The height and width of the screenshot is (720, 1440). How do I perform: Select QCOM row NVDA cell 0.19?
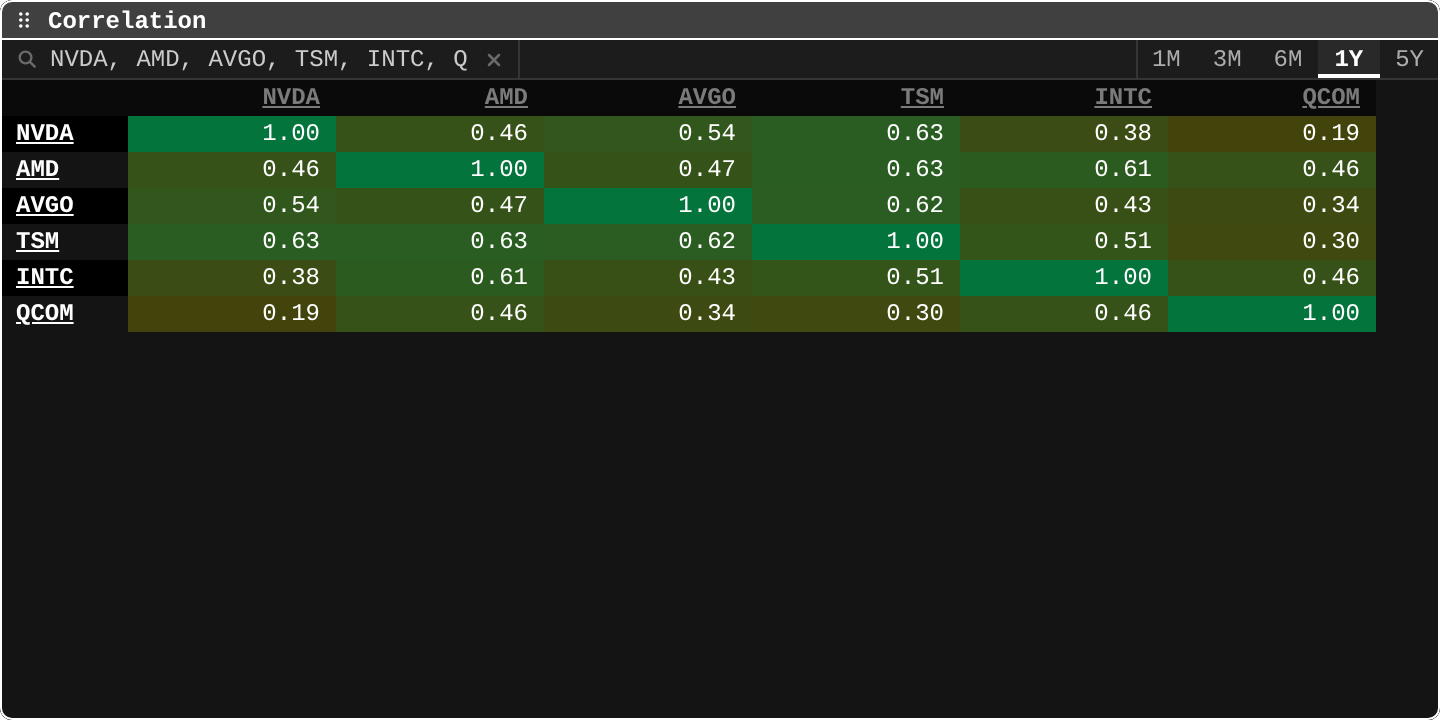point(232,314)
